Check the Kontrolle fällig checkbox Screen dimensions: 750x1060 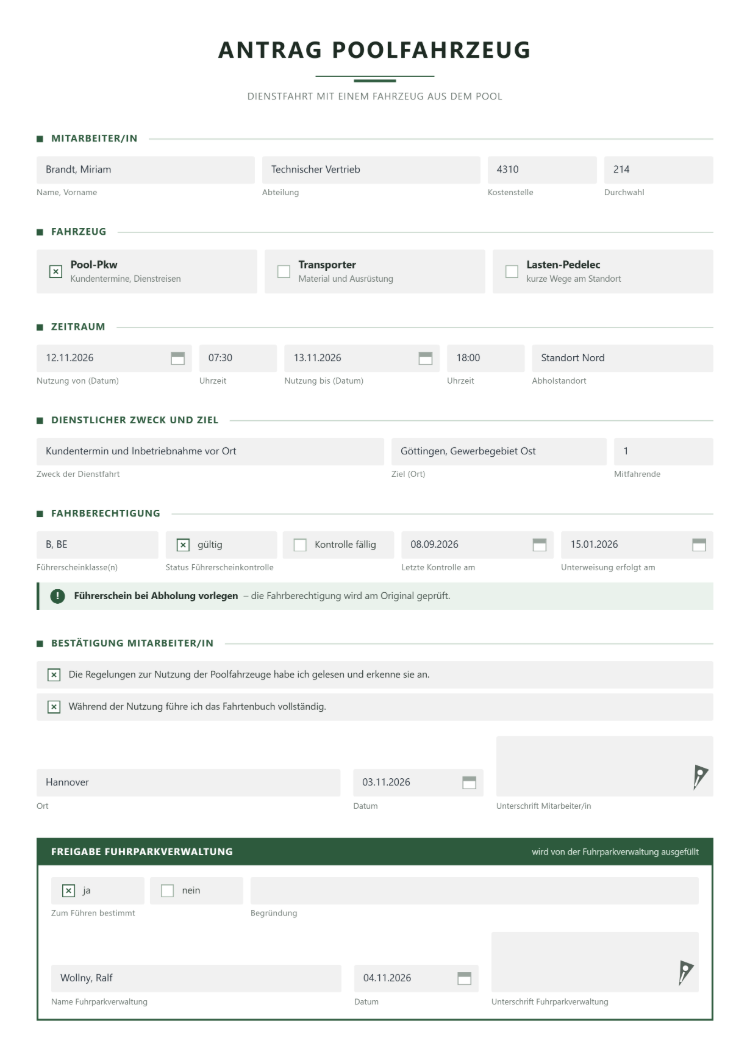click(x=300, y=545)
